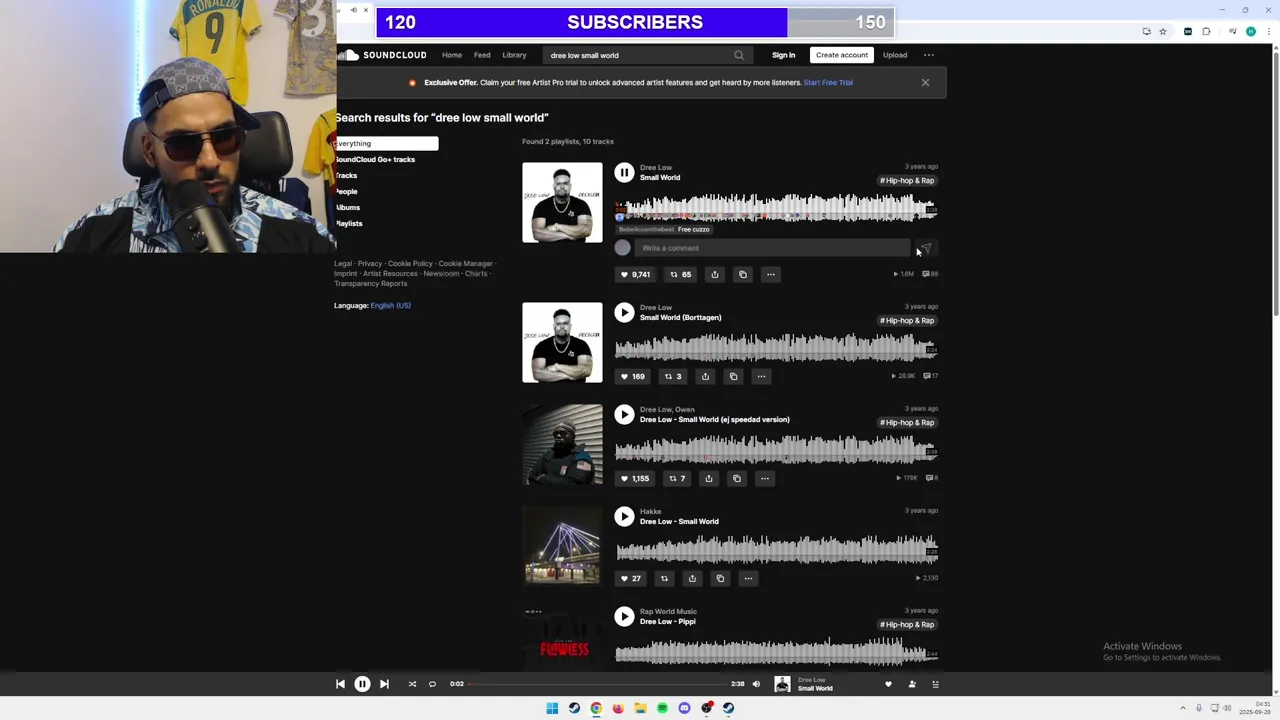Pause playback in the bottom player bar
The image size is (1280, 720).
362,684
